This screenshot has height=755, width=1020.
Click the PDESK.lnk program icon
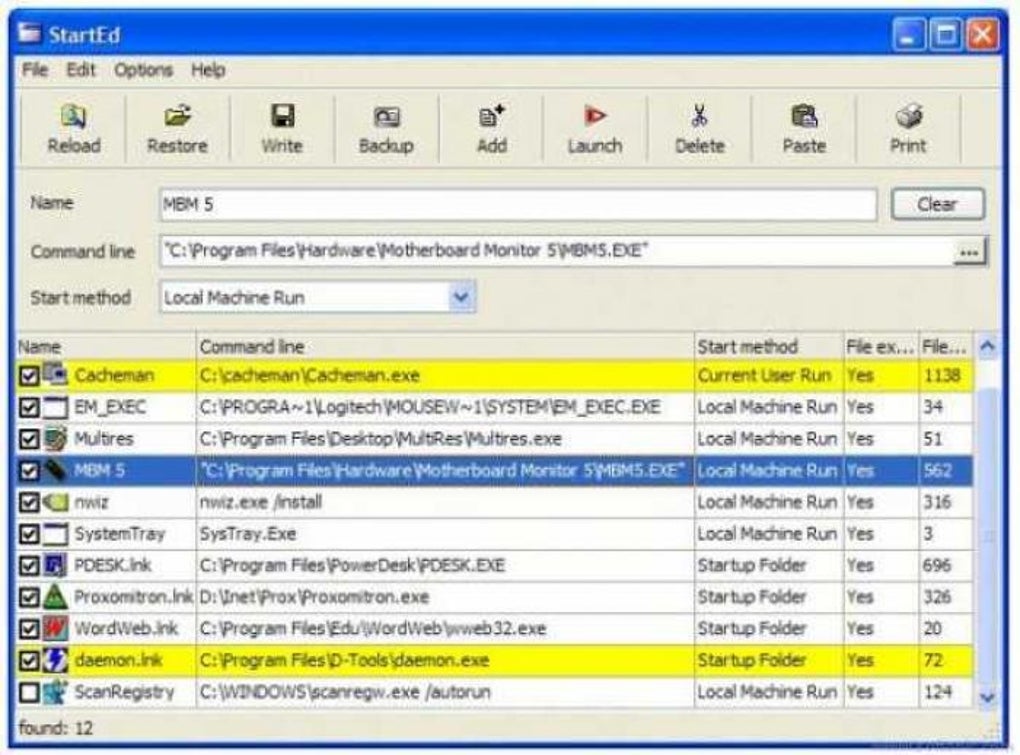(x=55, y=565)
